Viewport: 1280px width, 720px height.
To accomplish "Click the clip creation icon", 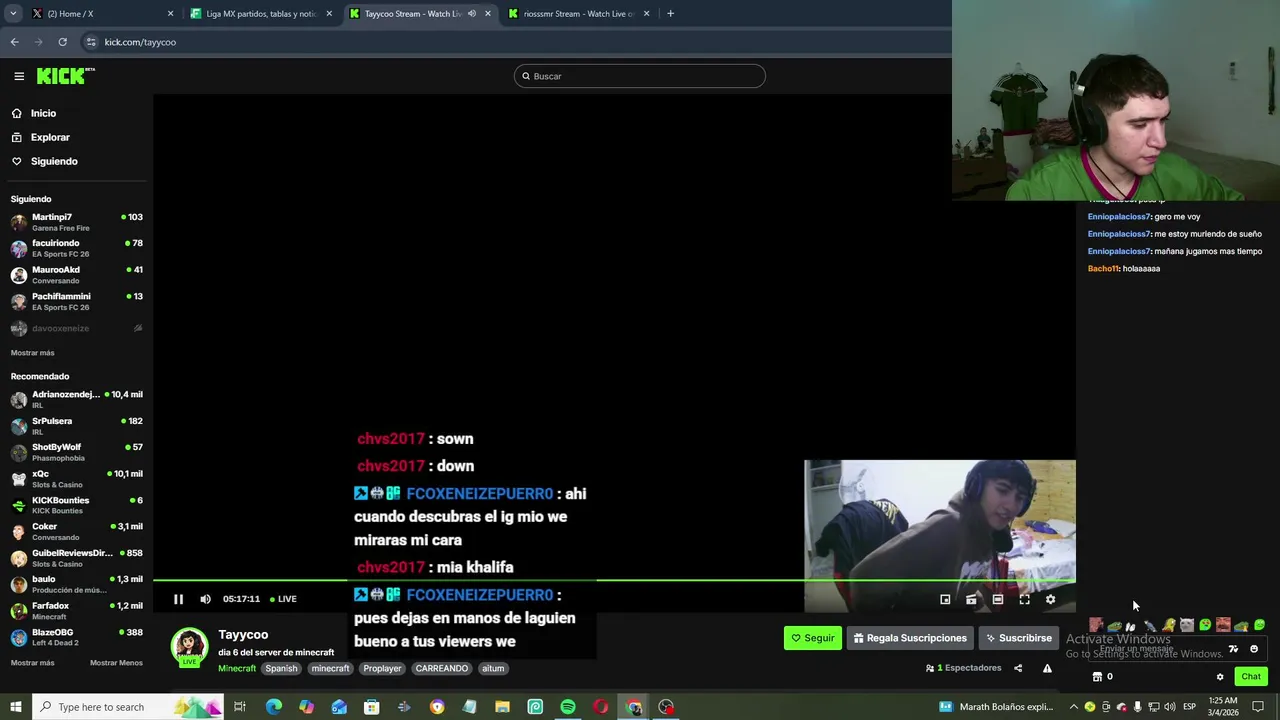I will point(971,599).
